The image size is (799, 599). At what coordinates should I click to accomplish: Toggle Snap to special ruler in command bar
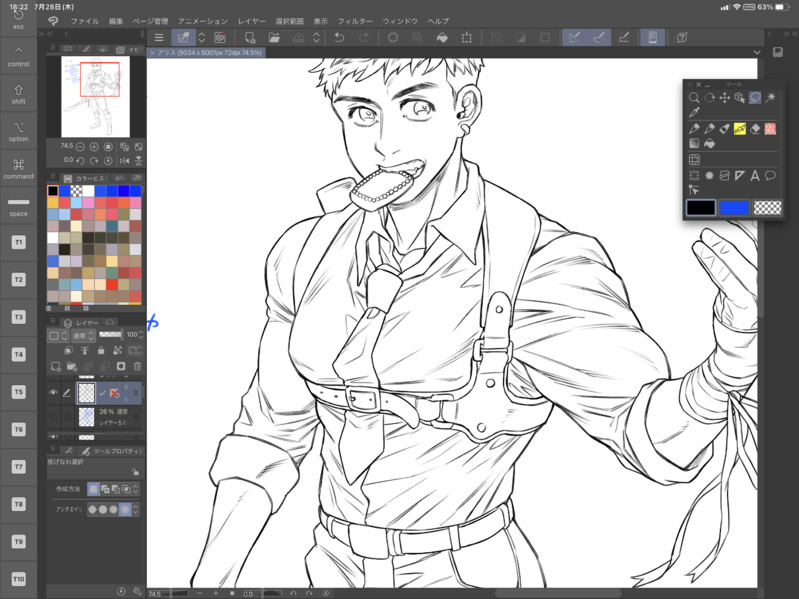pos(599,37)
